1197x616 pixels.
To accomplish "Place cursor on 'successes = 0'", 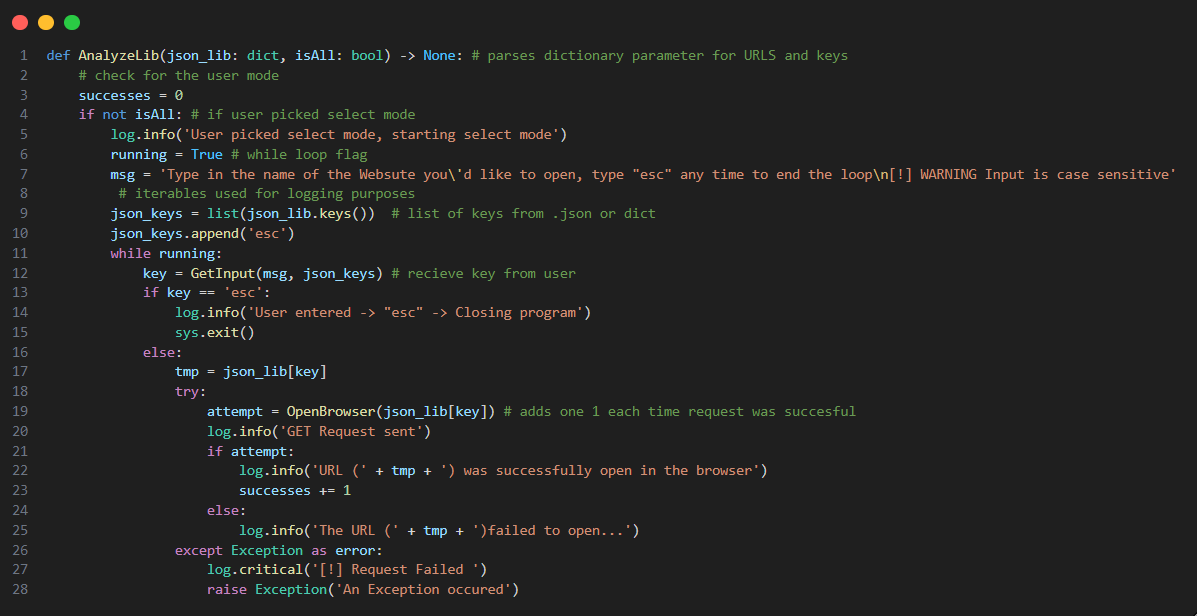I will [131, 95].
